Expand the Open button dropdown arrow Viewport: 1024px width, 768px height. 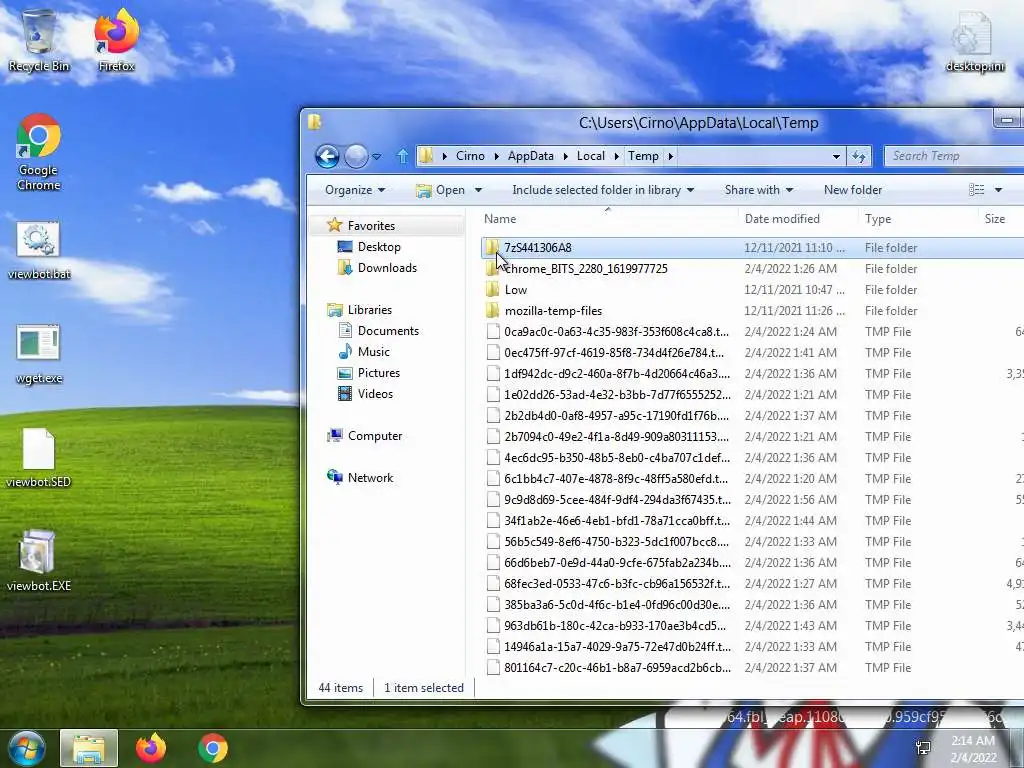click(478, 190)
